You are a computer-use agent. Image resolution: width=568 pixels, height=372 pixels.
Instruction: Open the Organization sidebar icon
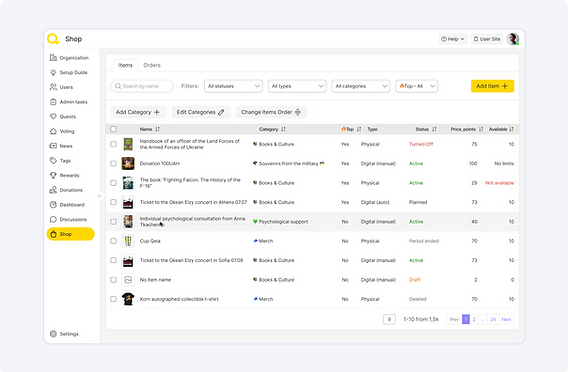53,58
